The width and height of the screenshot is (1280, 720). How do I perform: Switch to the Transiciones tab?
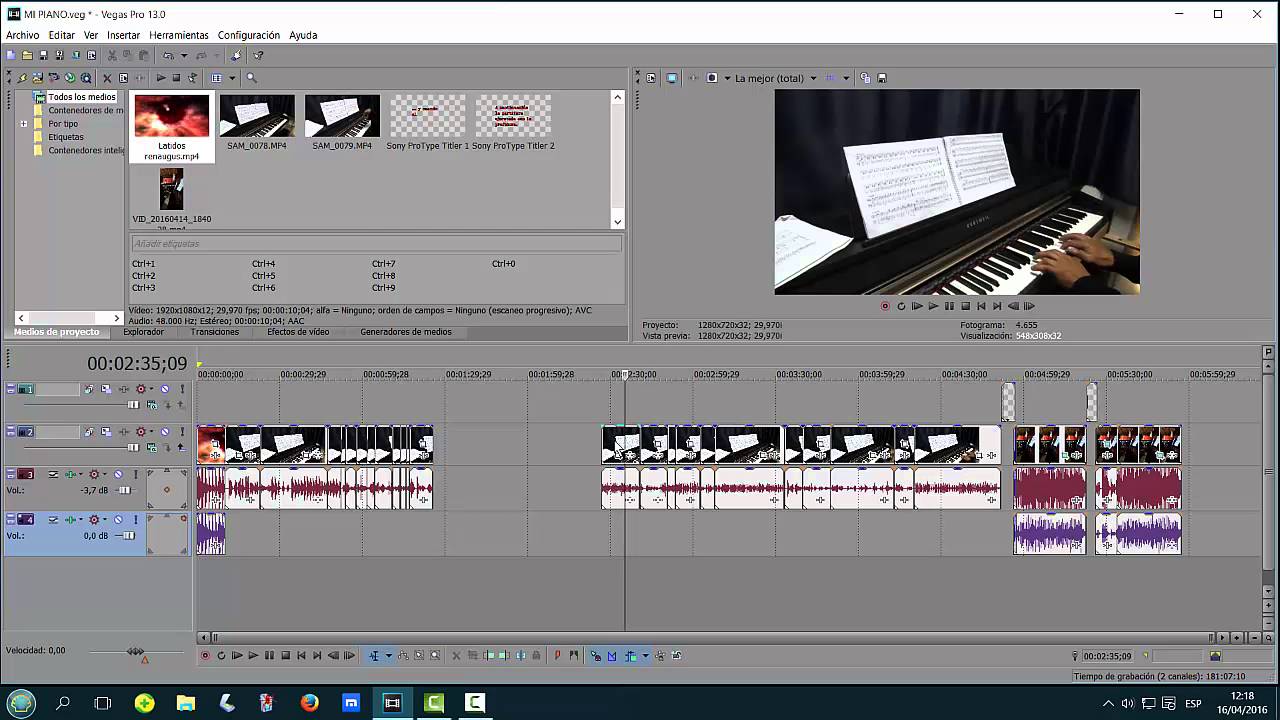[215, 332]
